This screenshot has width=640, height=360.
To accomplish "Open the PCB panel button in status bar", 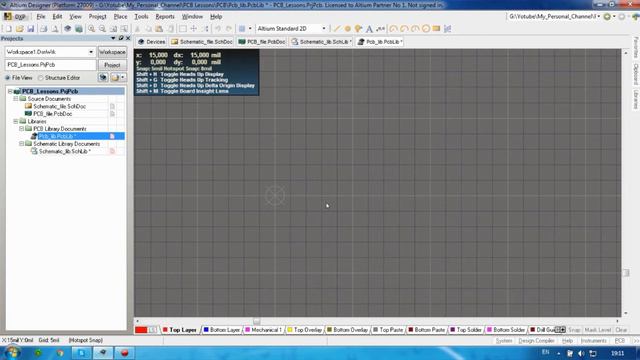I will [x=620, y=340].
